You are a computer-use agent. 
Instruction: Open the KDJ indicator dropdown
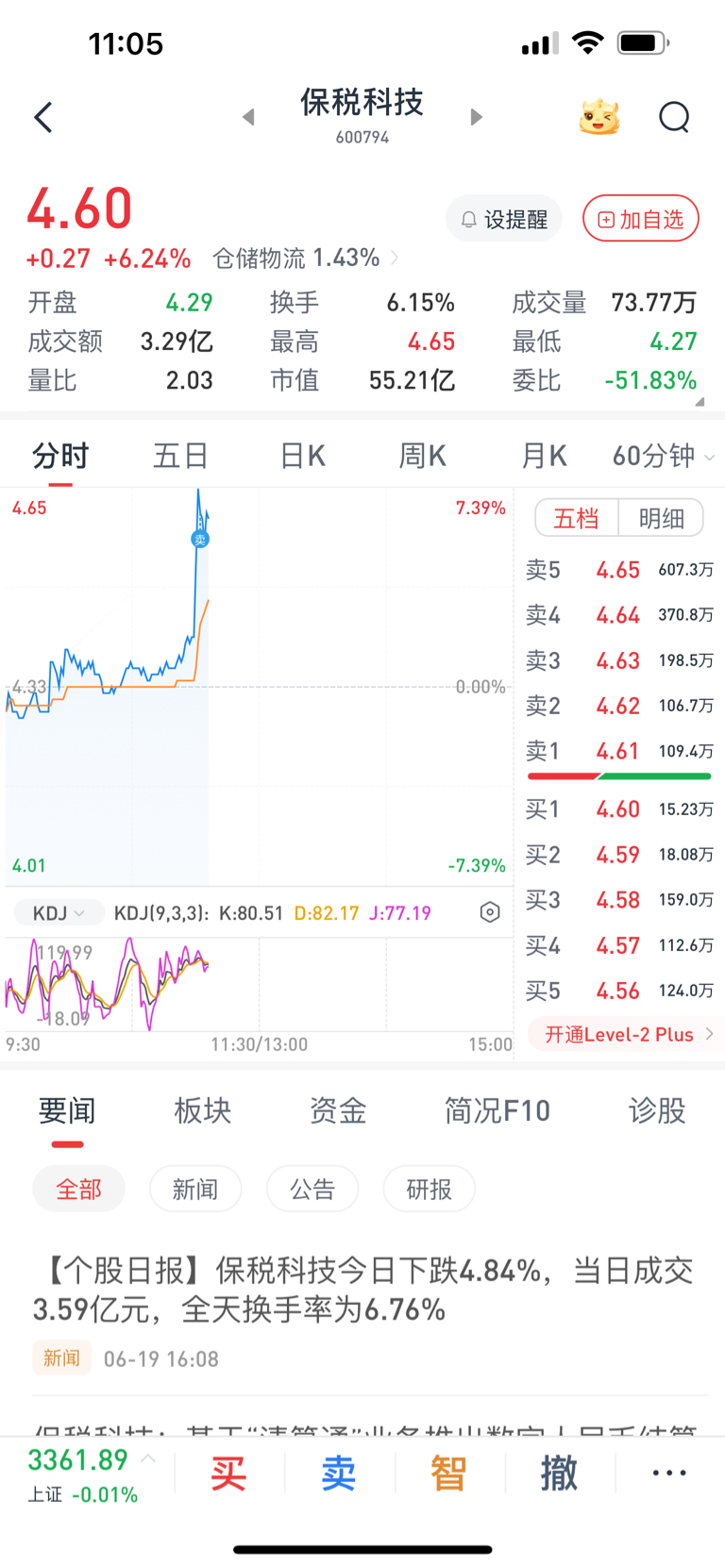point(59,913)
